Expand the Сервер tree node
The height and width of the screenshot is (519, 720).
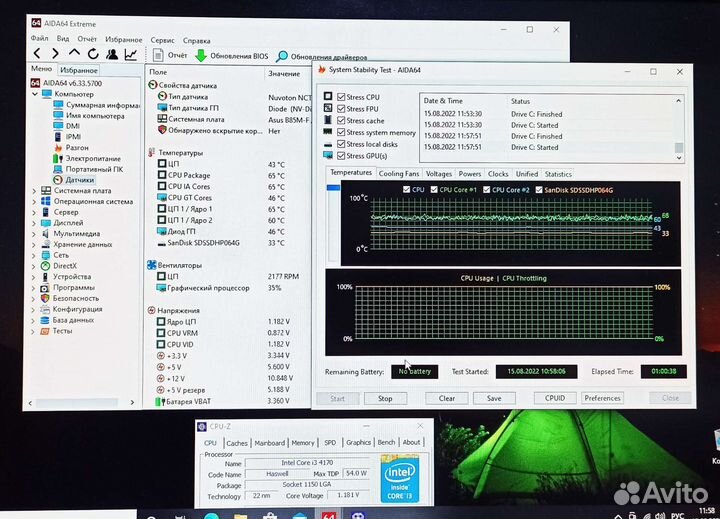tap(34, 212)
